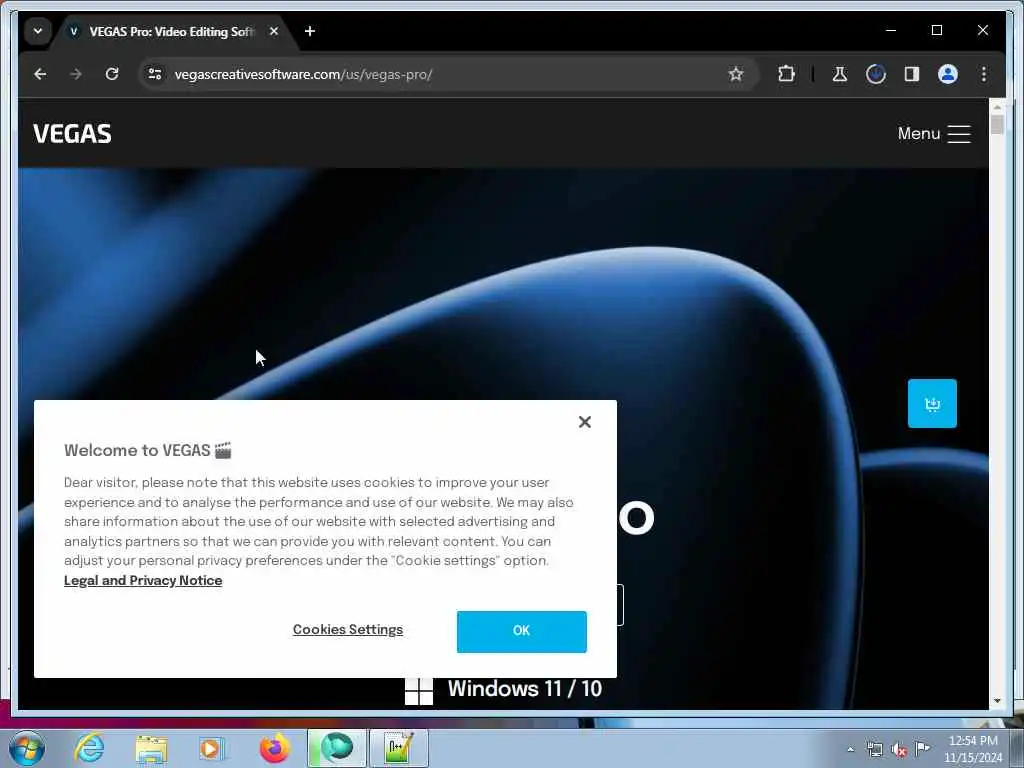Launch Internet Explorer from taskbar
The image size is (1024, 768).
pyautogui.click(x=89, y=748)
